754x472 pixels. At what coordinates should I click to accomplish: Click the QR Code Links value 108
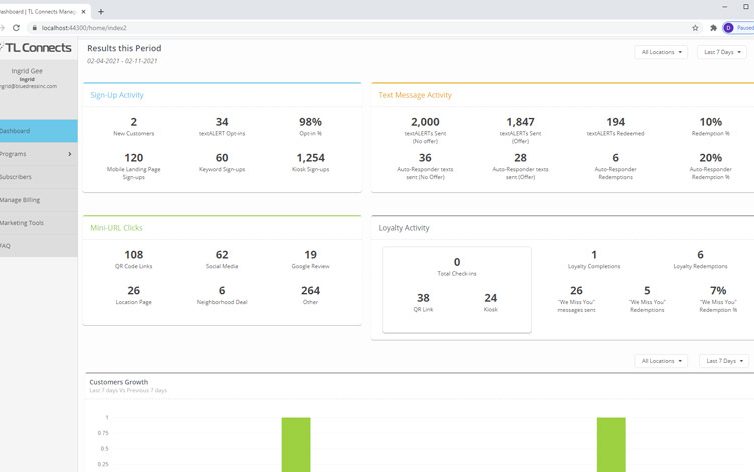(x=134, y=254)
